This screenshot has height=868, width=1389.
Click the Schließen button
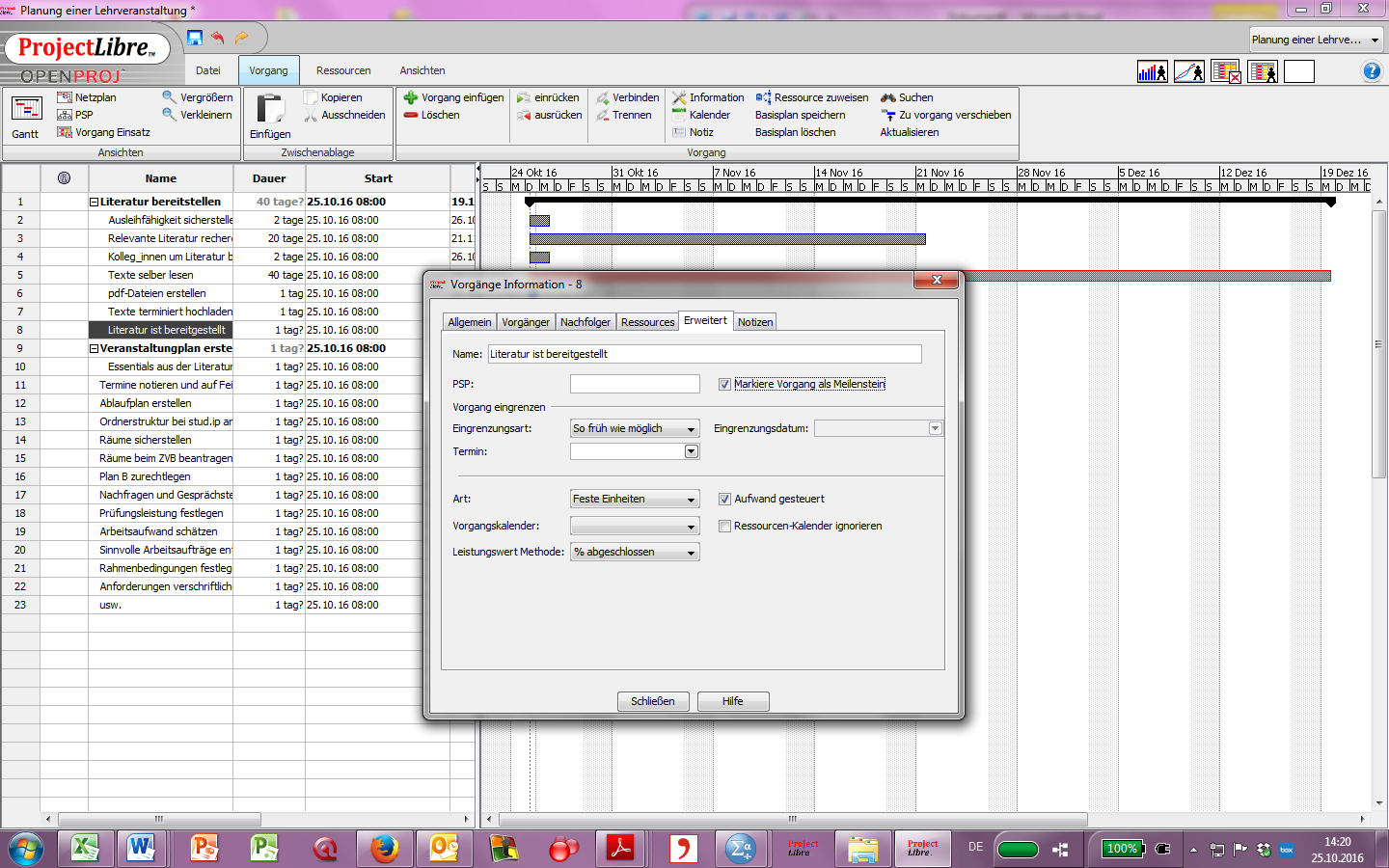653,701
